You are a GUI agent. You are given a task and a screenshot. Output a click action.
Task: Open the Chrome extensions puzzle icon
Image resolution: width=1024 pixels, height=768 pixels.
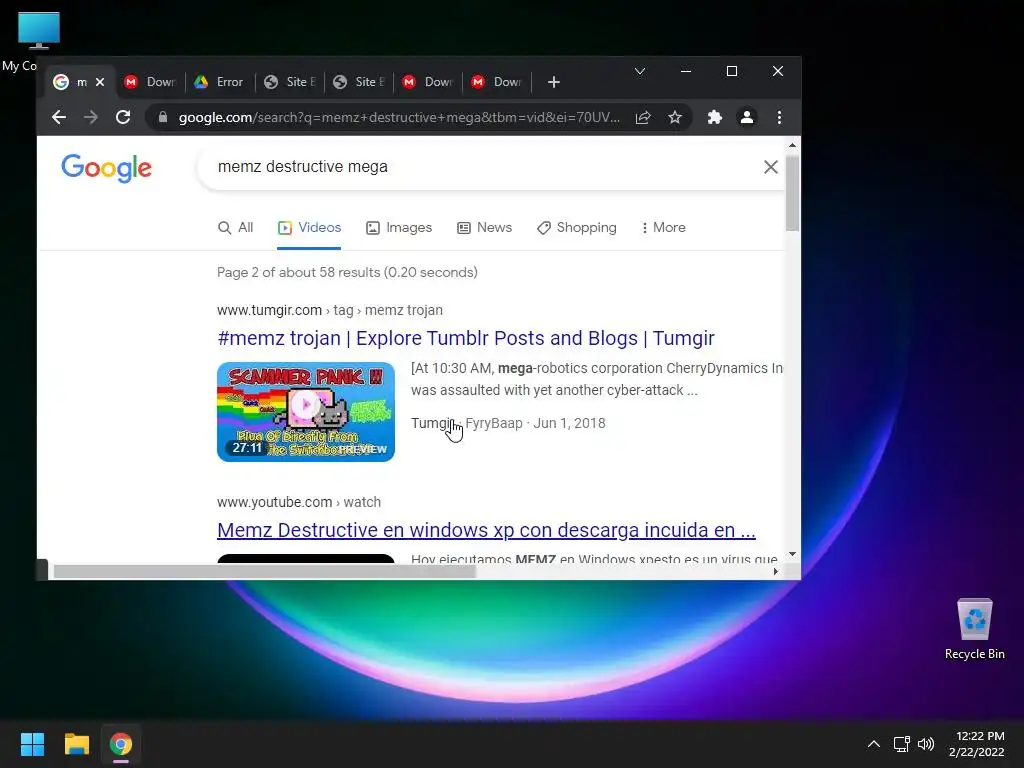click(714, 118)
